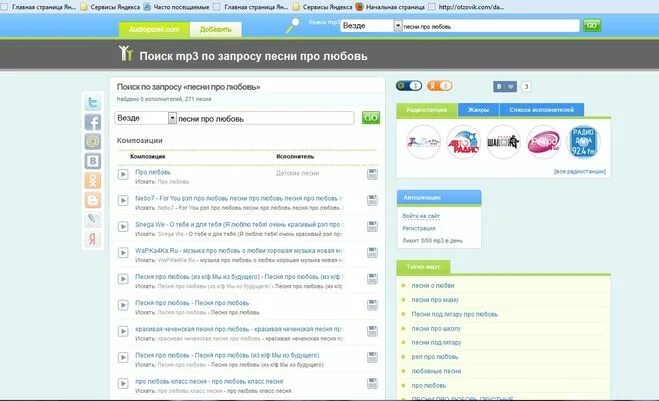Open related search 'любовные песни'
The width and height of the screenshot is (659, 401).
[436, 371]
